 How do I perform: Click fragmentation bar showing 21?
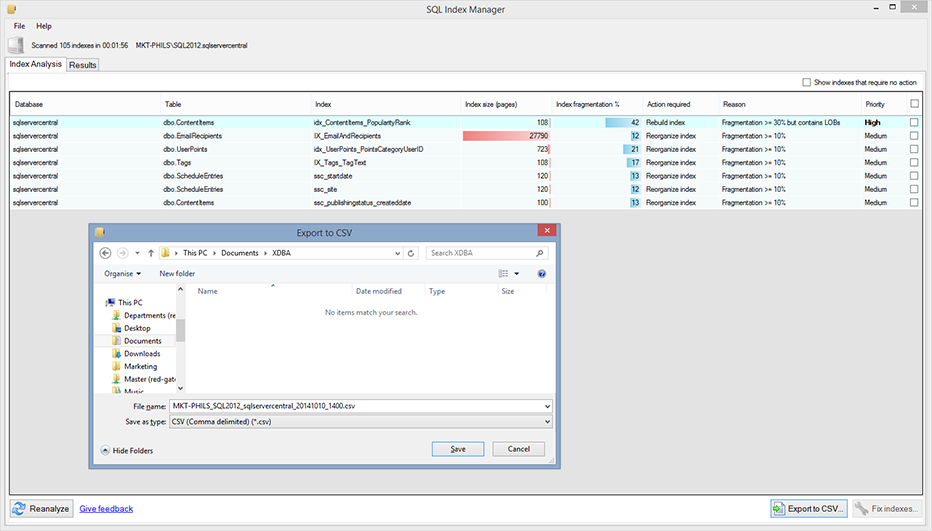pos(632,149)
